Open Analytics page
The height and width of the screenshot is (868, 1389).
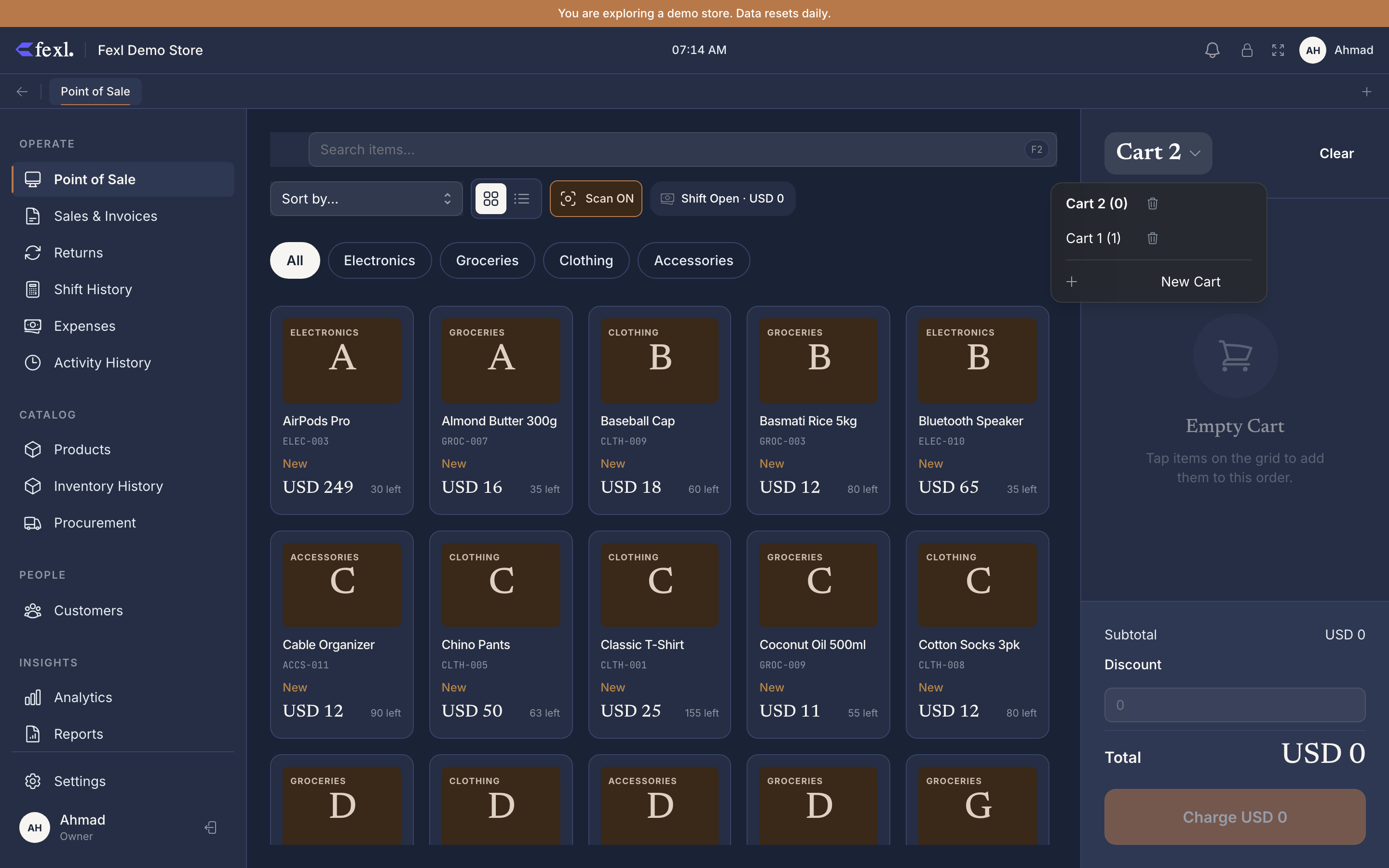pos(123,697)
